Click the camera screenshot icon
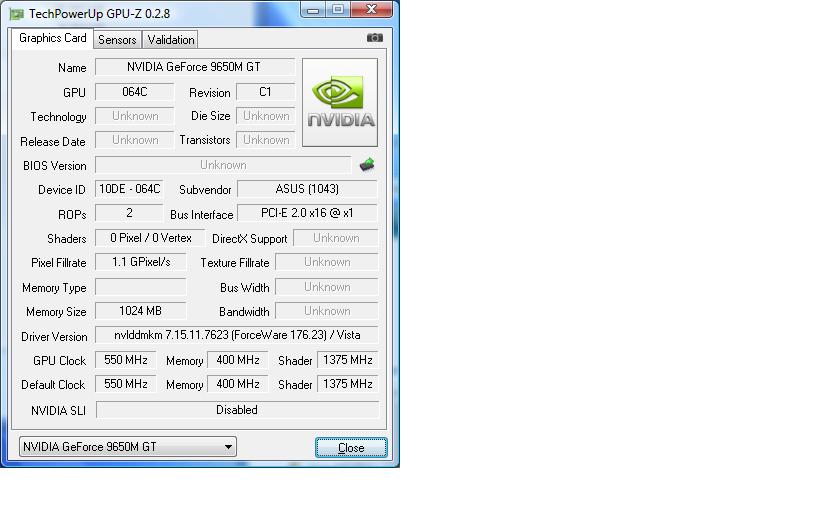This screenshot has width=840, height=525. (x=374, y=38)
